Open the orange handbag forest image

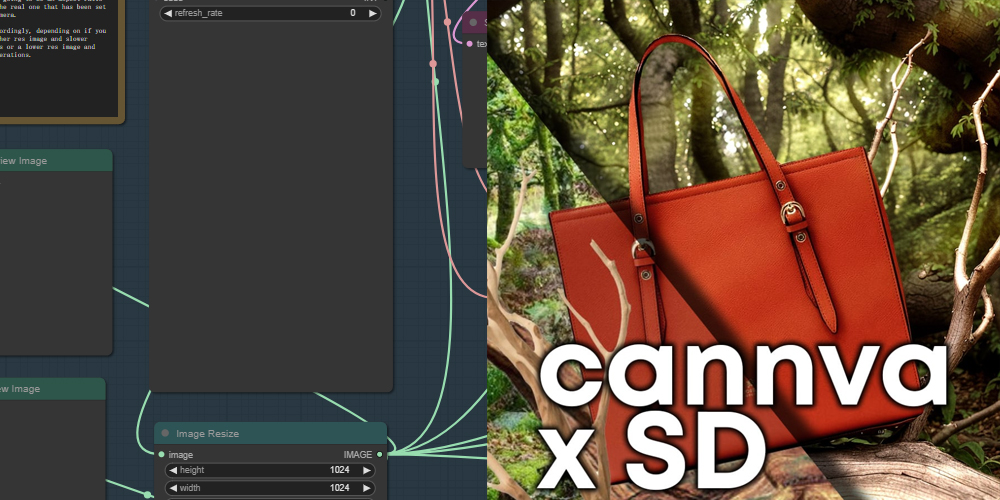click(744, 250)
